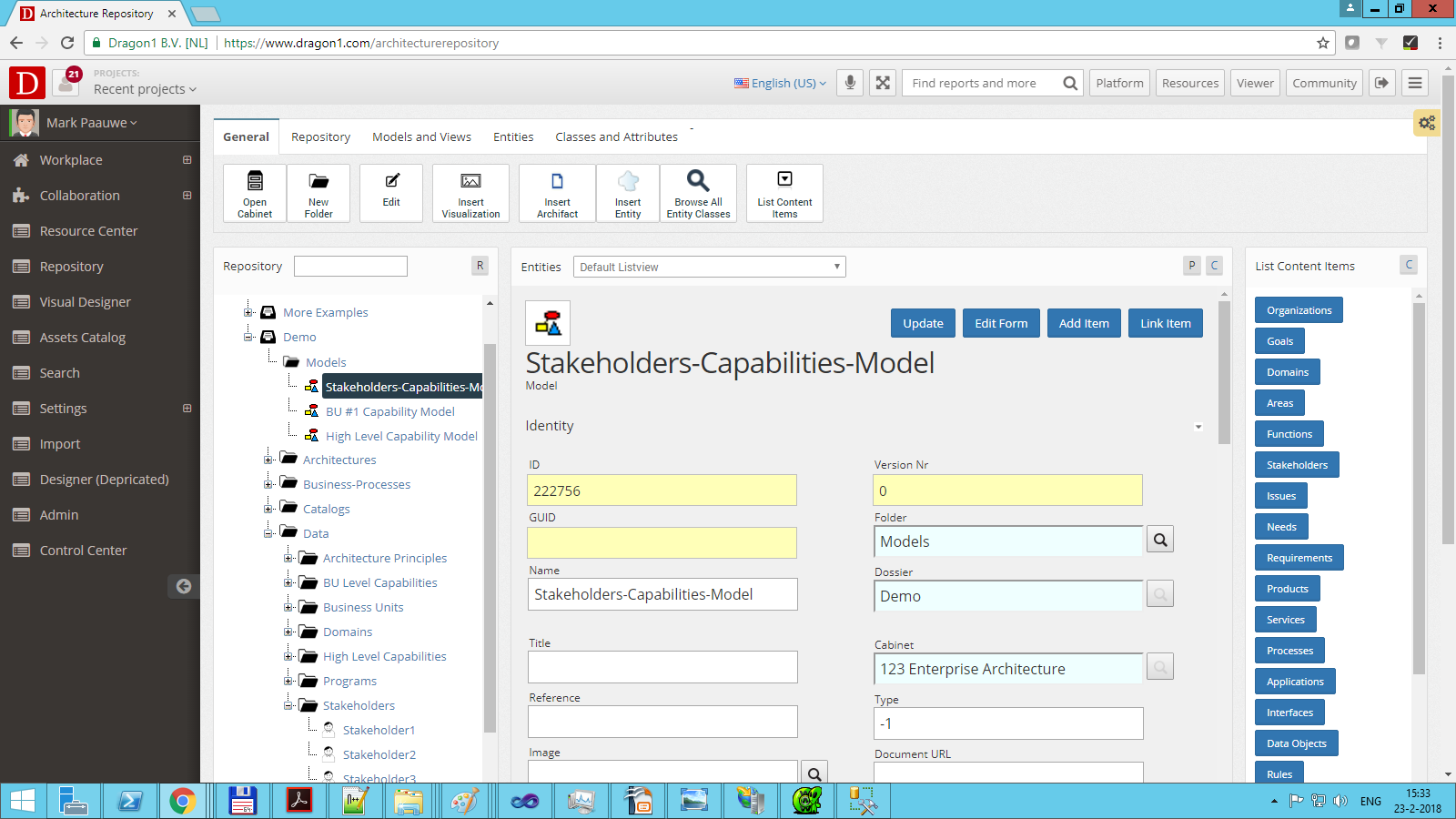Screen dimensions: 1456x819
Task: Open the Platform header button
Action: pos(1119,83)
